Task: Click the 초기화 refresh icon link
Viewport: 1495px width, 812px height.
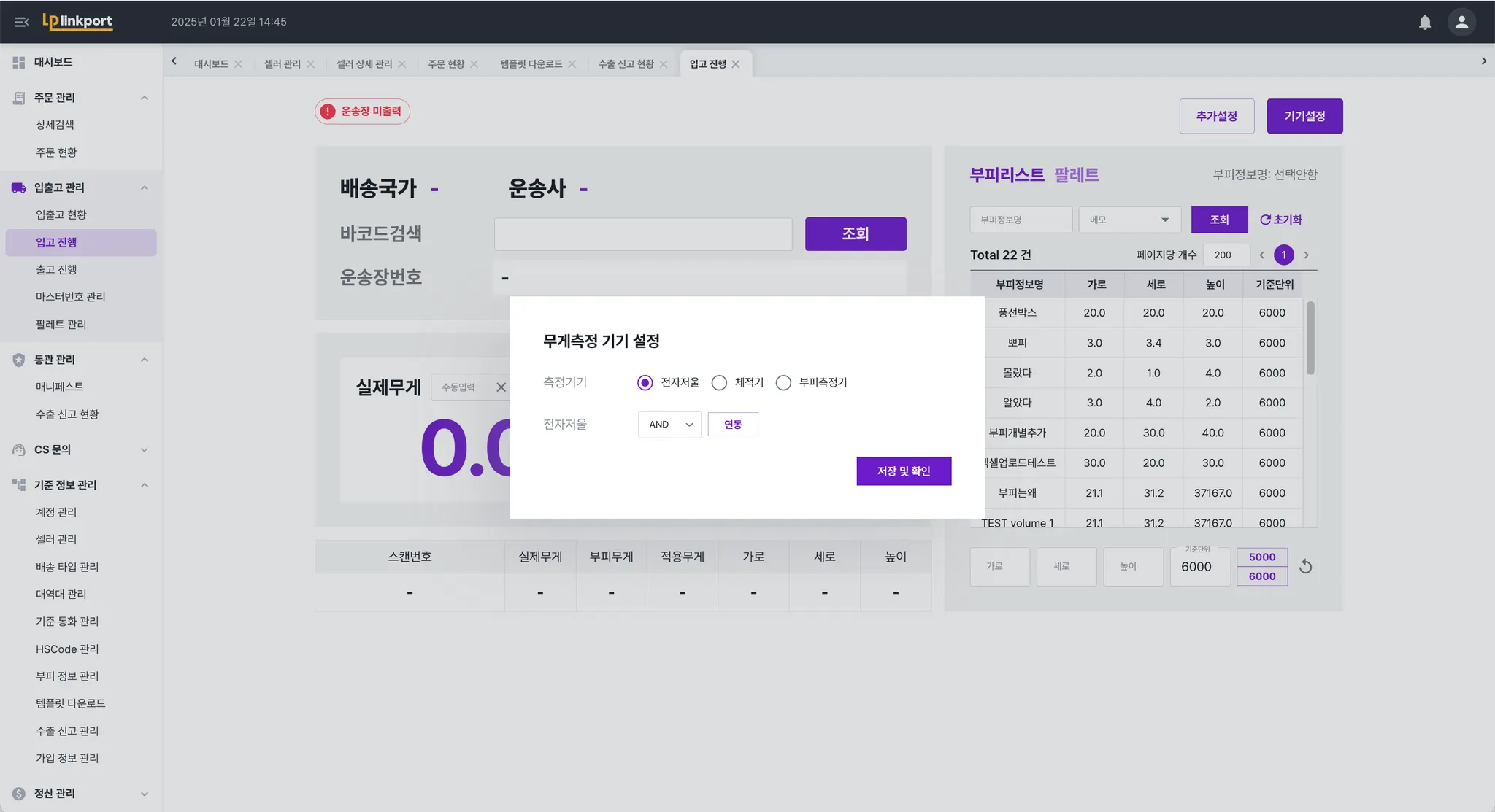Action: coord(1280,220)
